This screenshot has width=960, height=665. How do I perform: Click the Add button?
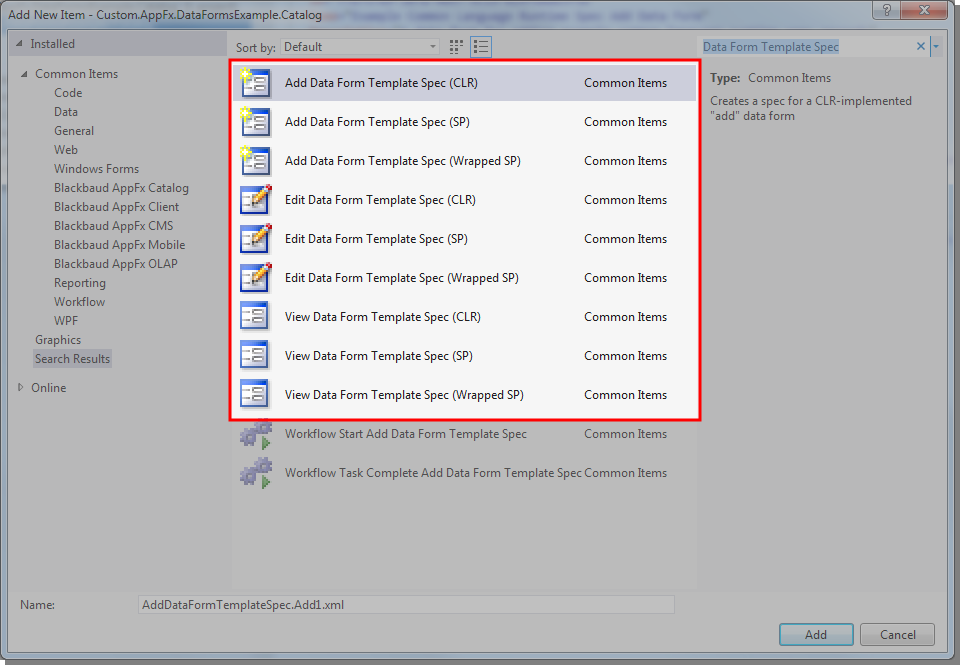[816, 635]
